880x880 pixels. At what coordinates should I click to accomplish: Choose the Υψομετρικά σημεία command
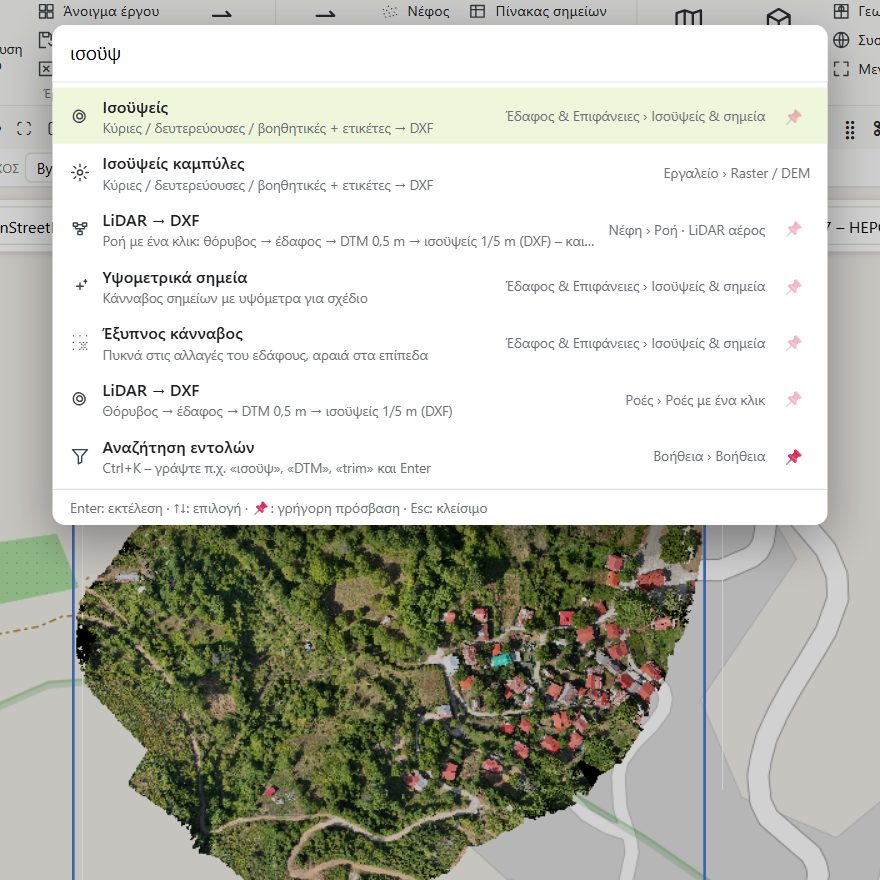tap(439, 286)
